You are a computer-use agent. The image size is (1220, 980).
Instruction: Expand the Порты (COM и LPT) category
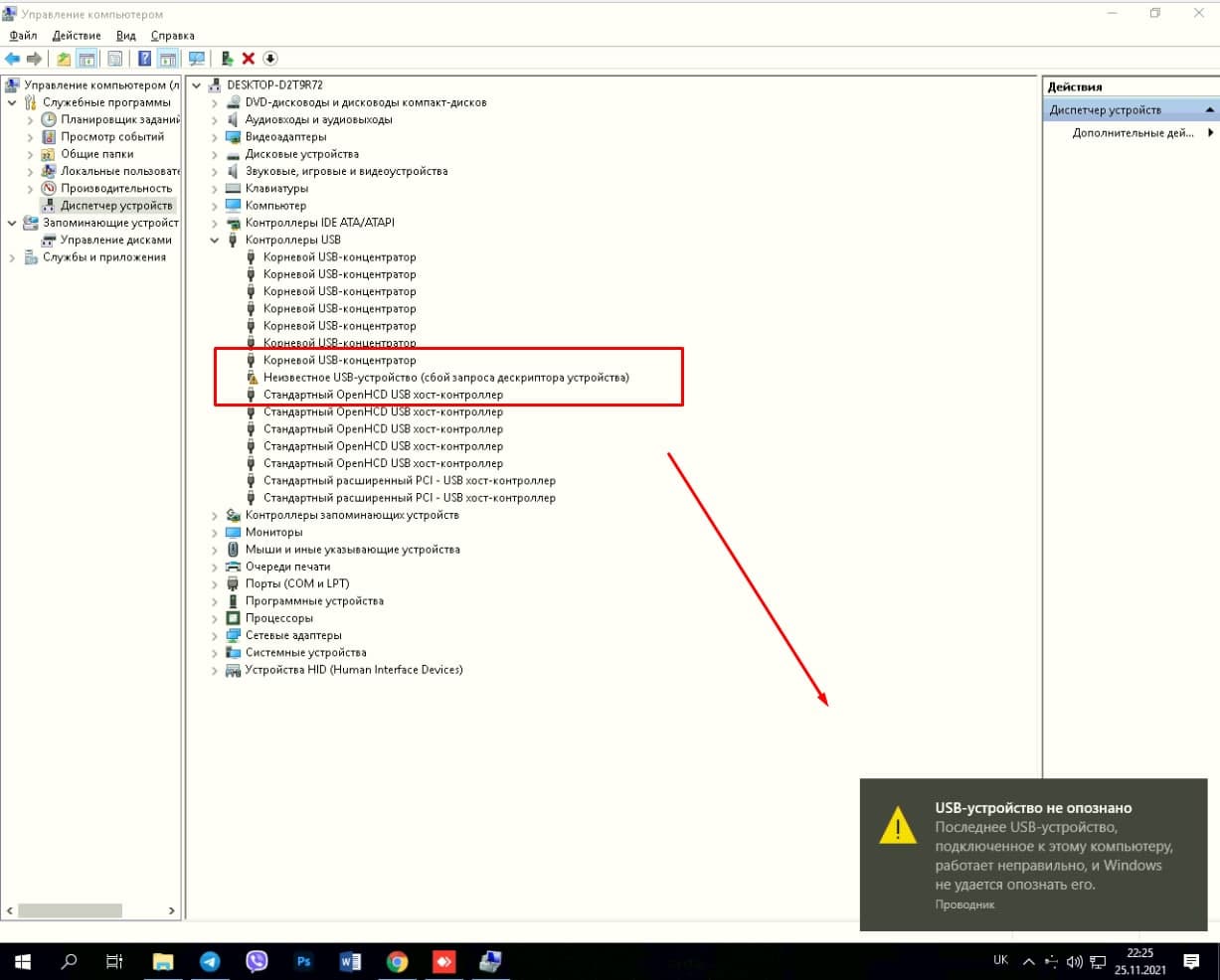215,584
